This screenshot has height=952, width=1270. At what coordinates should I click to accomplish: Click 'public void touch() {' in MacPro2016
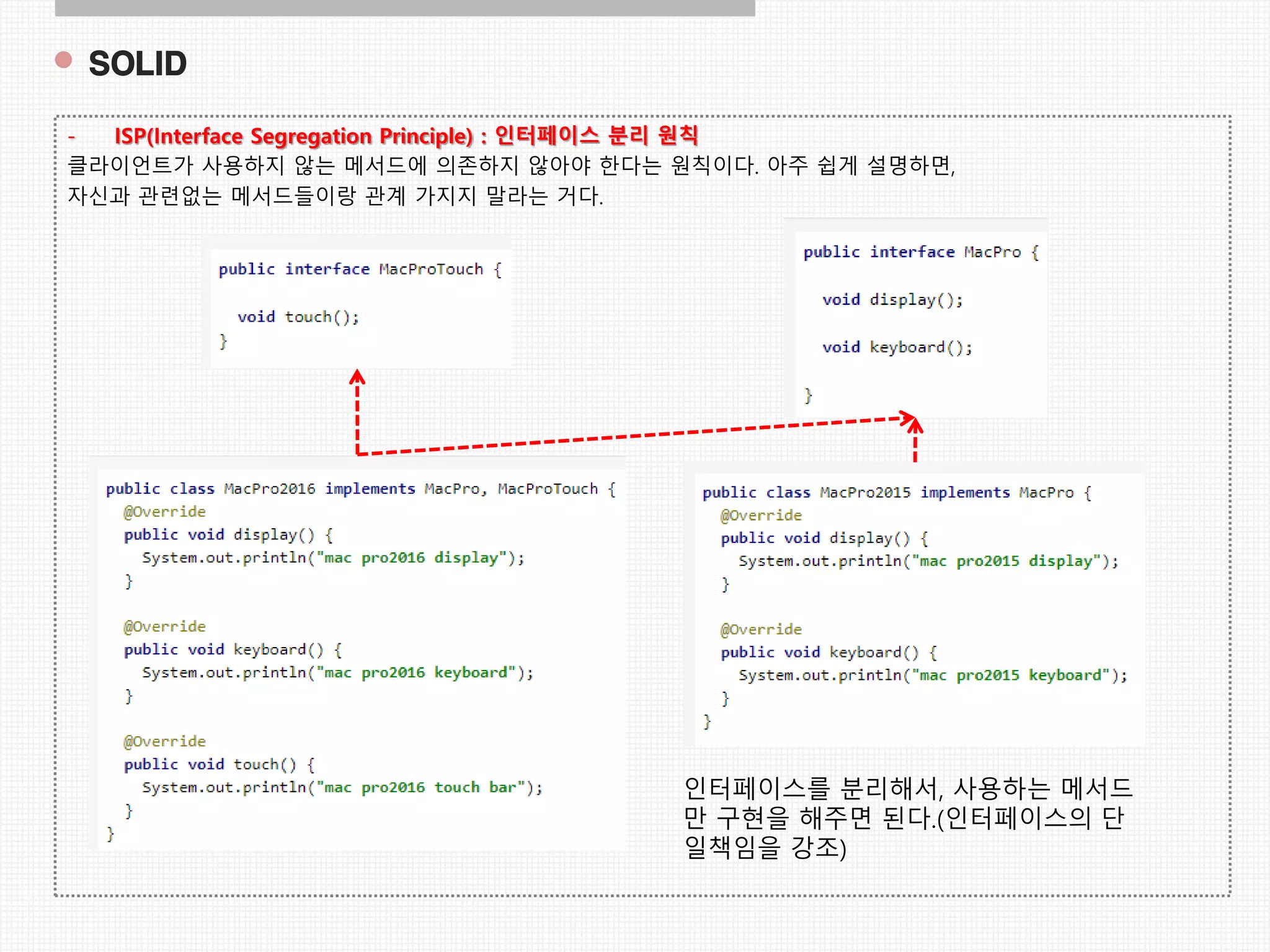220,764
